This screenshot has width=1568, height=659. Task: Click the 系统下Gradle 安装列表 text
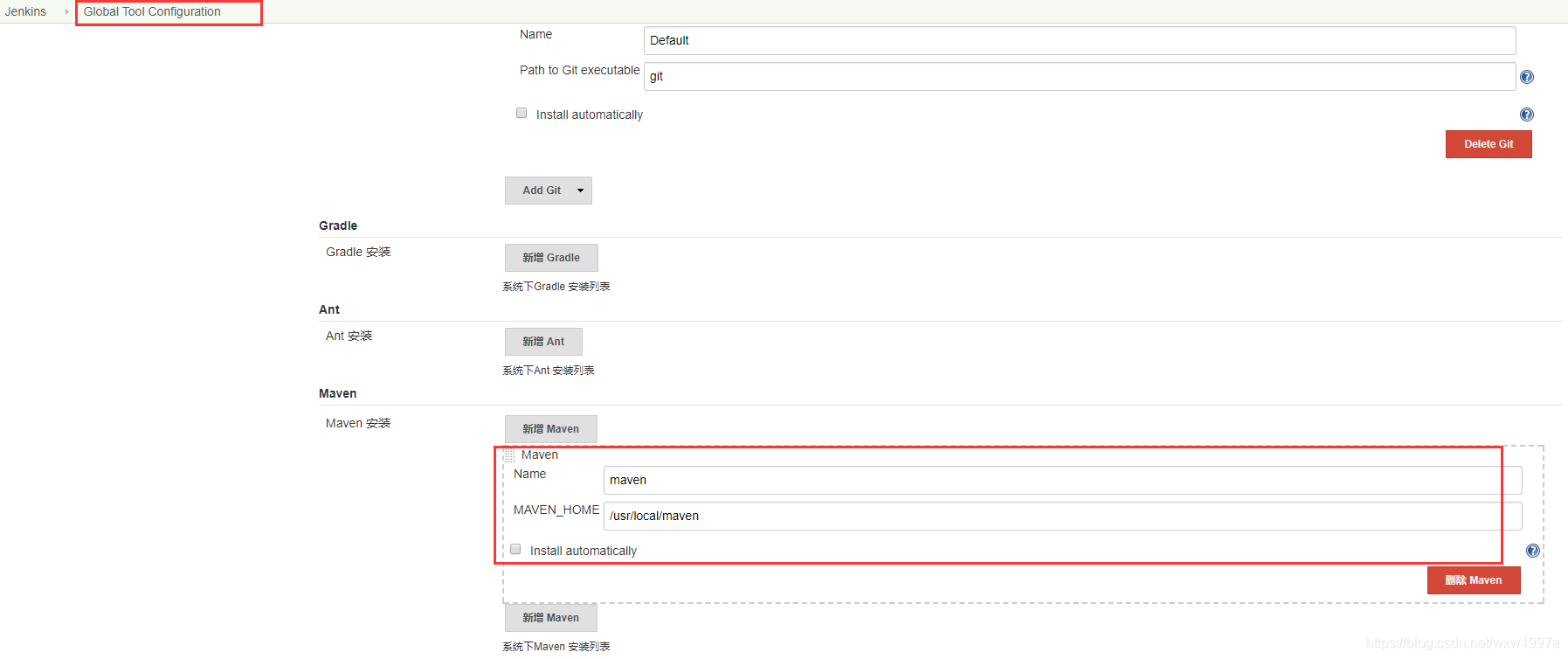tap(556, 287)
